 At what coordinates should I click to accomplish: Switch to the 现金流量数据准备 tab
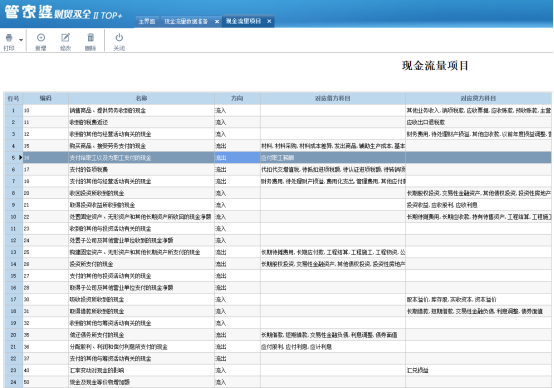tap(186, 22)
